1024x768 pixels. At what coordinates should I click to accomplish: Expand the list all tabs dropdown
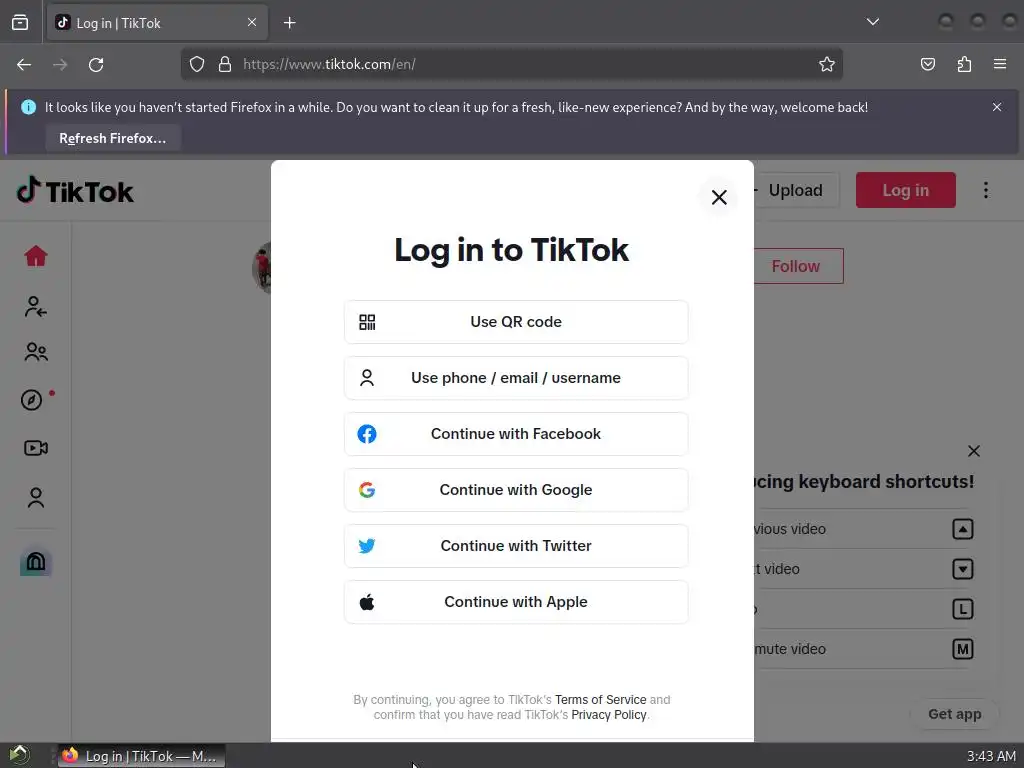(872, 22)
